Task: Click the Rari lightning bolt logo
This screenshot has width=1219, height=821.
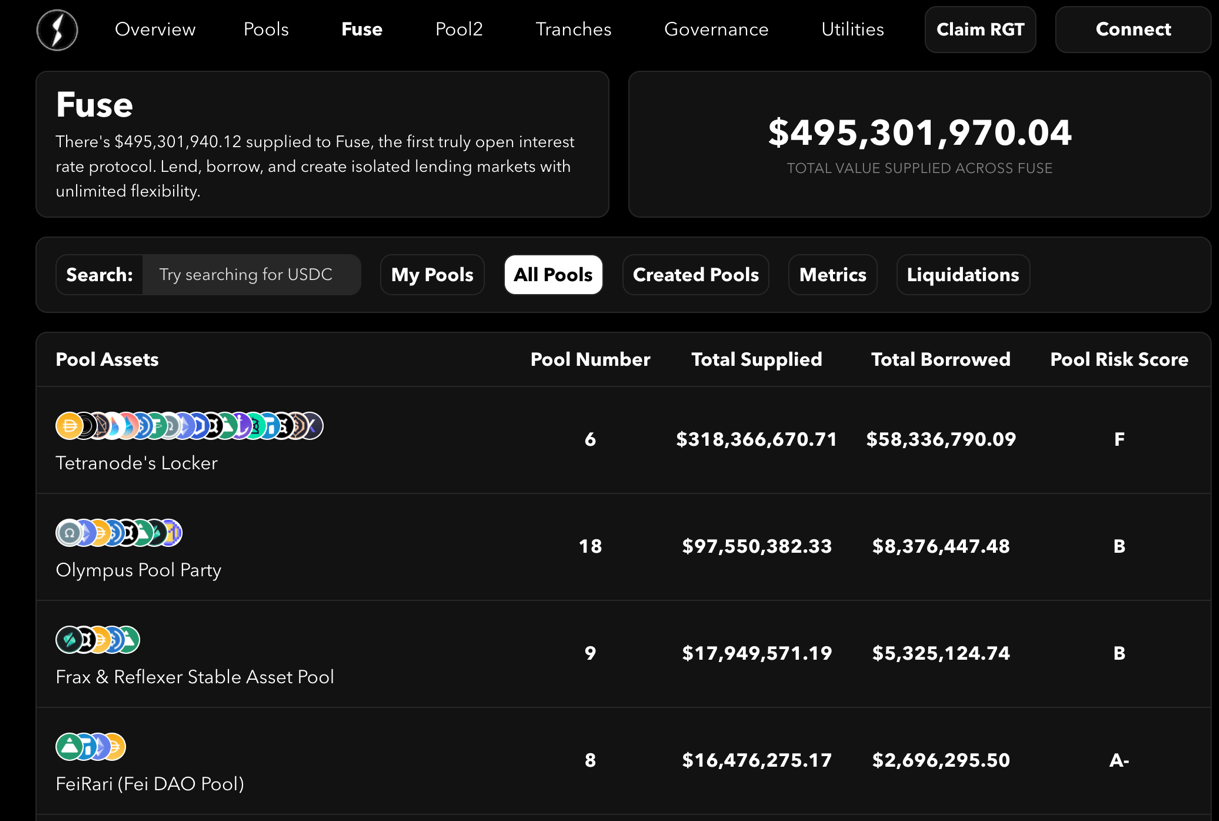Action: coord(57,30)
